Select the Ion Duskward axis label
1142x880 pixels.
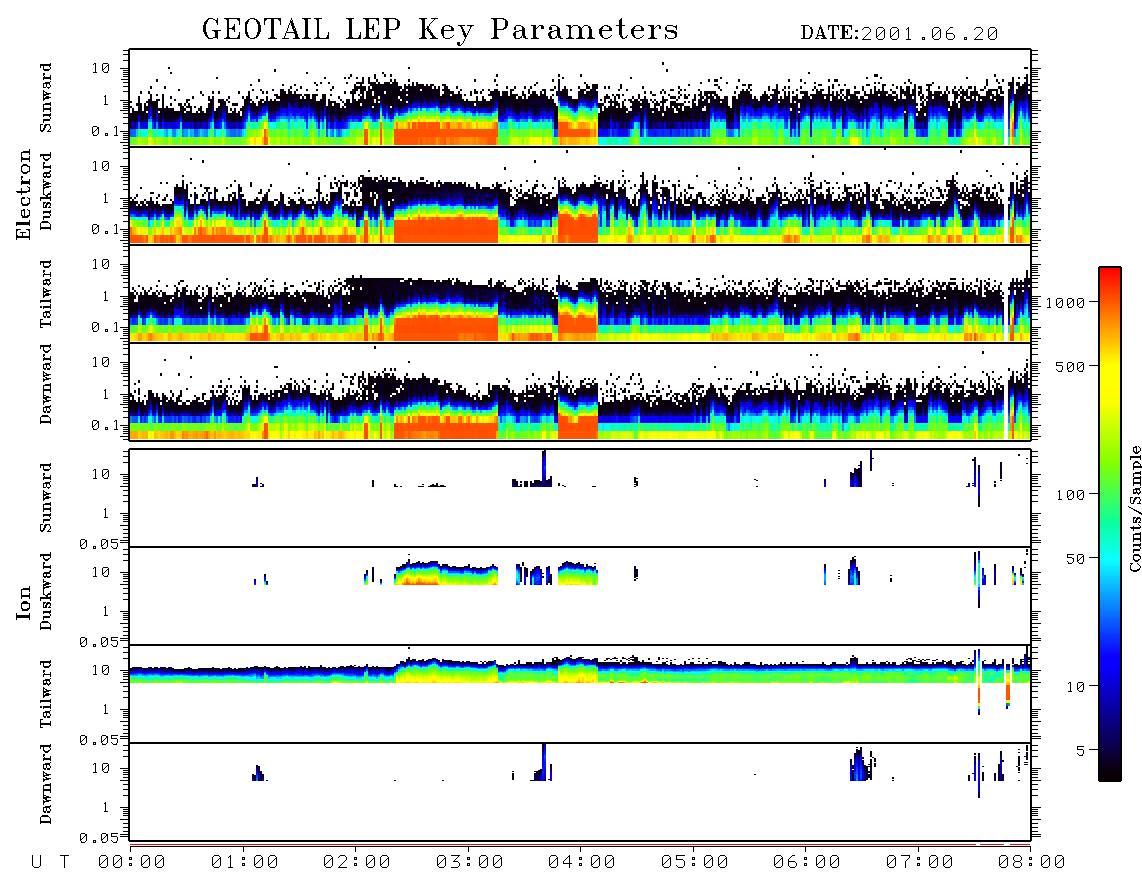[x=46, y=591]
